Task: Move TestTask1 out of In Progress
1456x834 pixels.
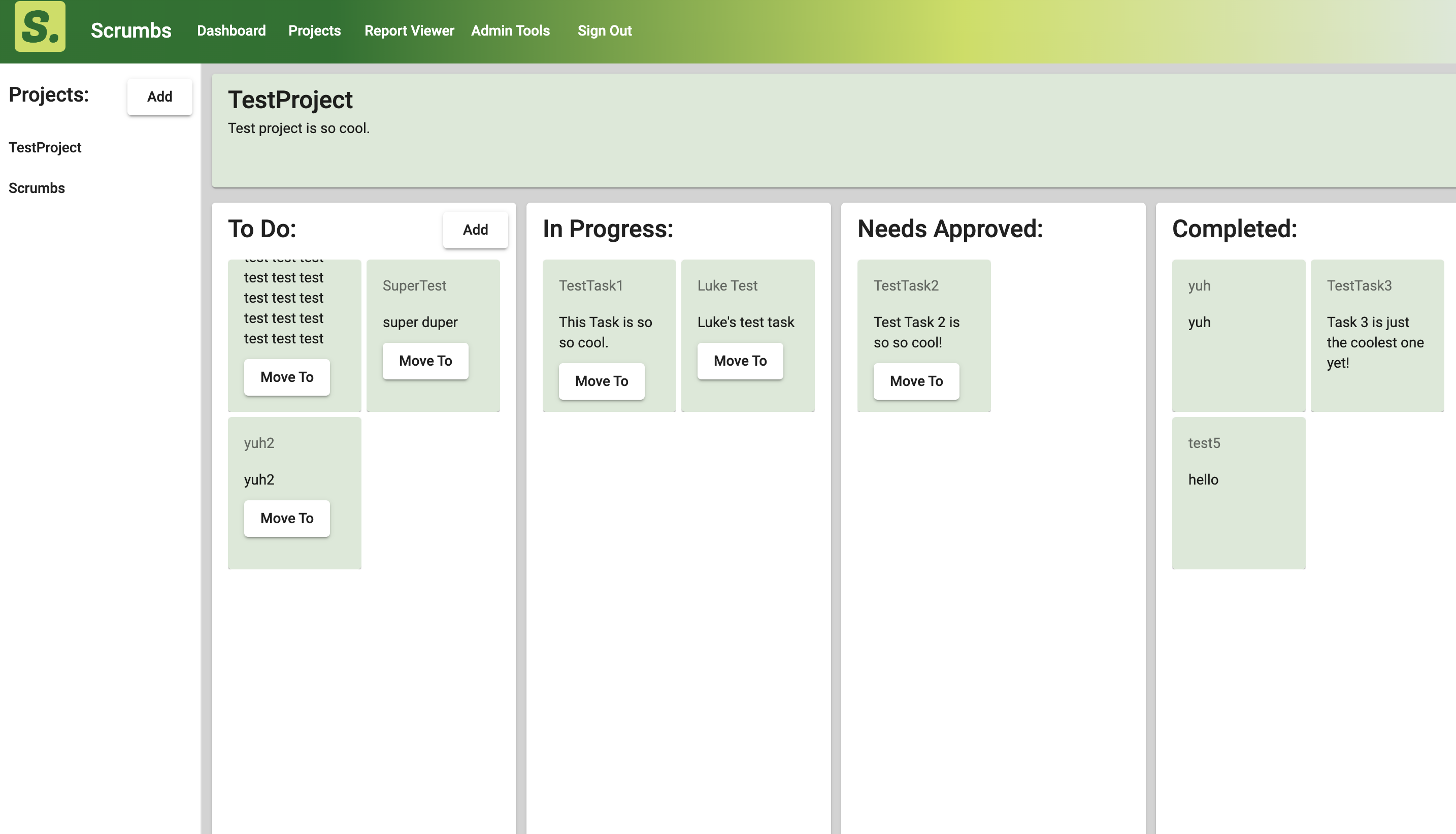Action: tap(602, 381)
